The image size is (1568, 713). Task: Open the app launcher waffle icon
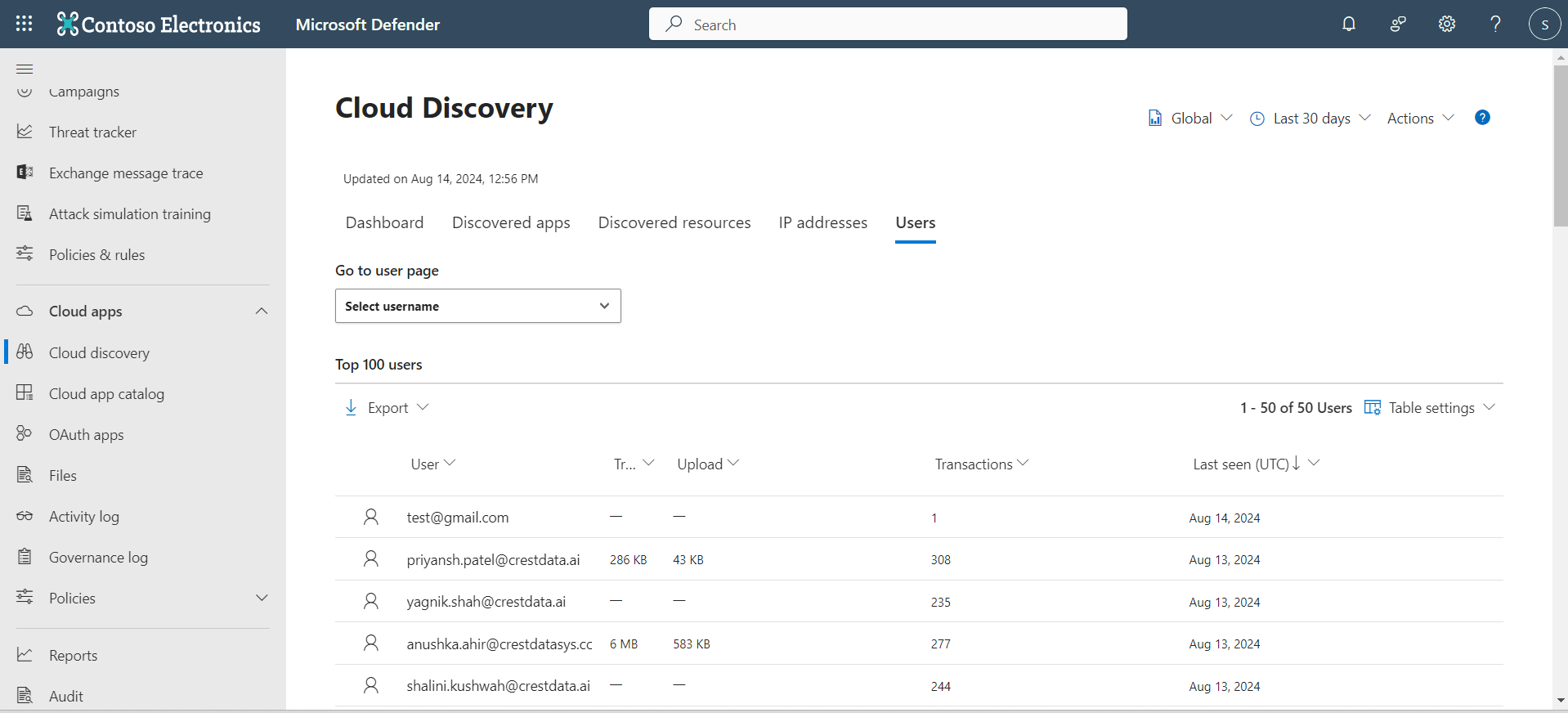(x=25, y=24)
